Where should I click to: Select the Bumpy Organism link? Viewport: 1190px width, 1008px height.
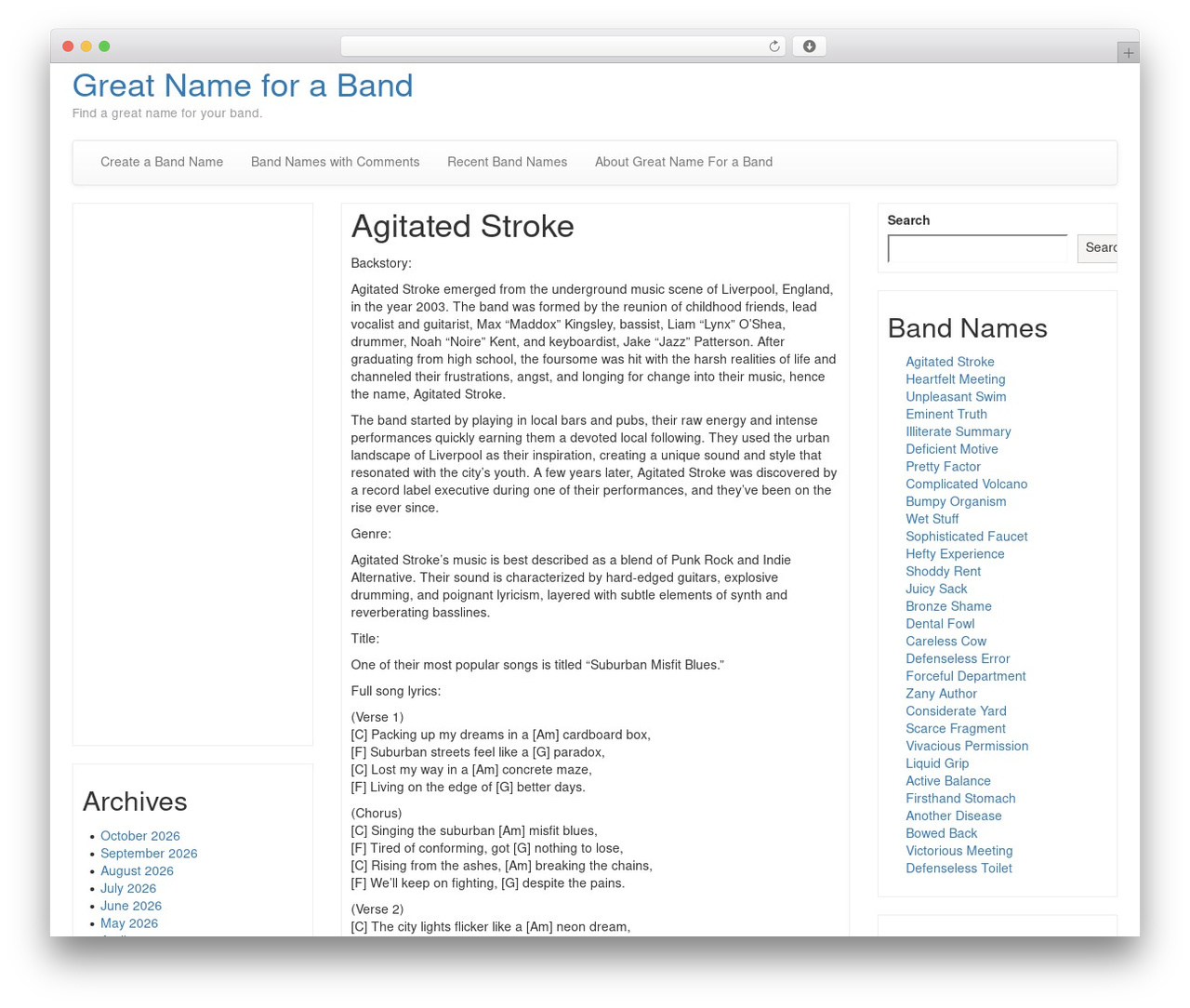956,501
